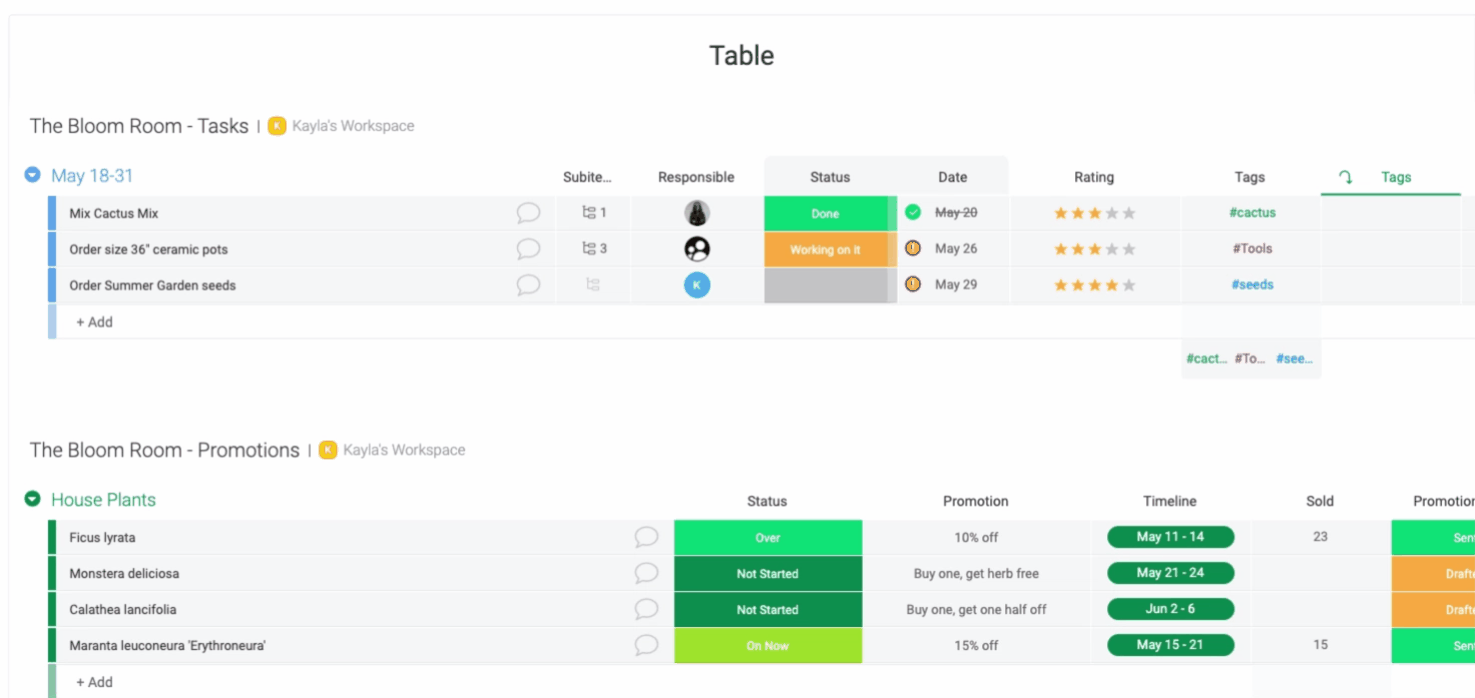The image size is (1475, 698).
Task: Click + Add under House Plants group
Action: click(x=95, y=682)
